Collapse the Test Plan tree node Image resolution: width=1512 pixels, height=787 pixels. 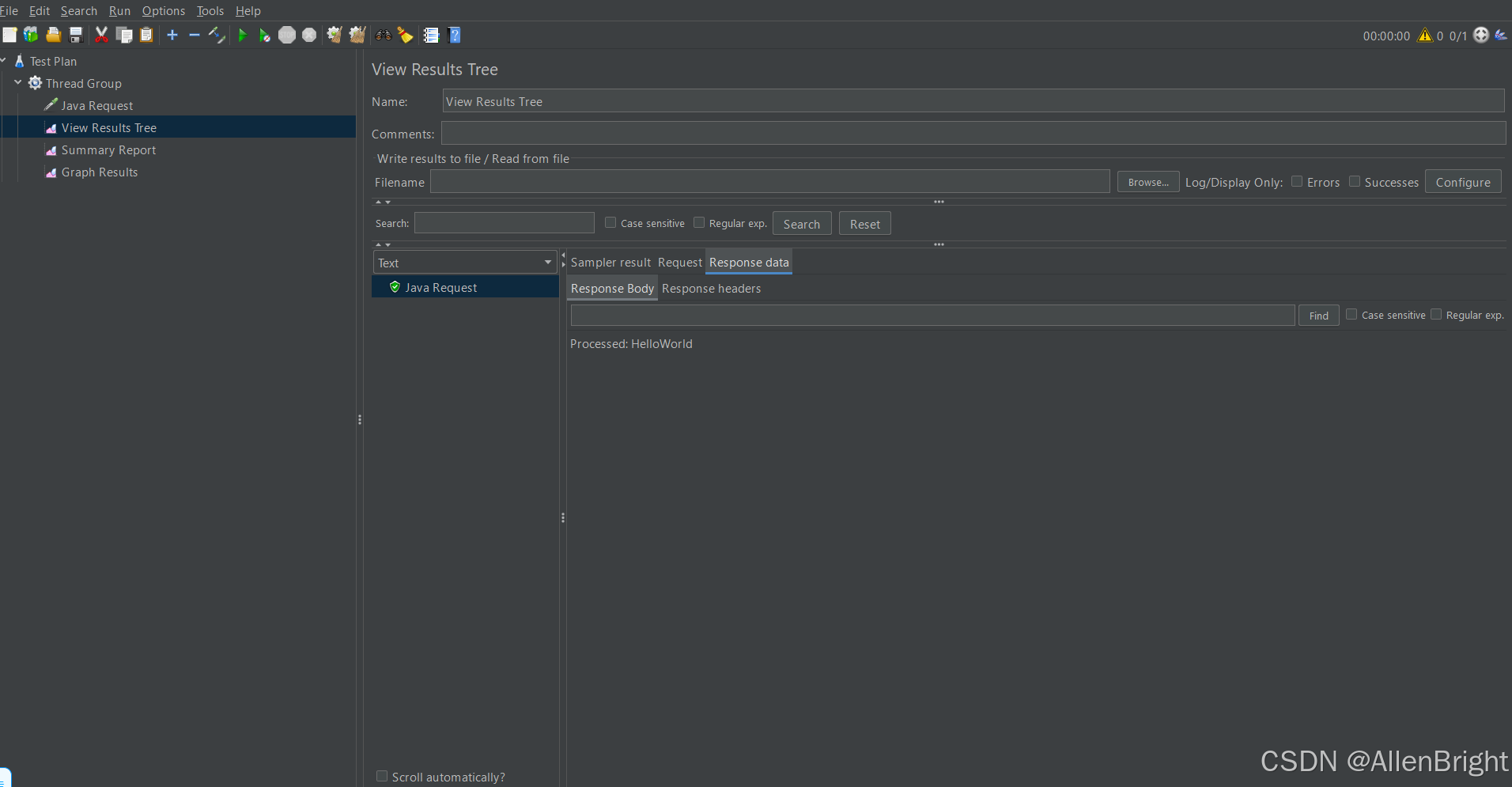tap(3, 60)
